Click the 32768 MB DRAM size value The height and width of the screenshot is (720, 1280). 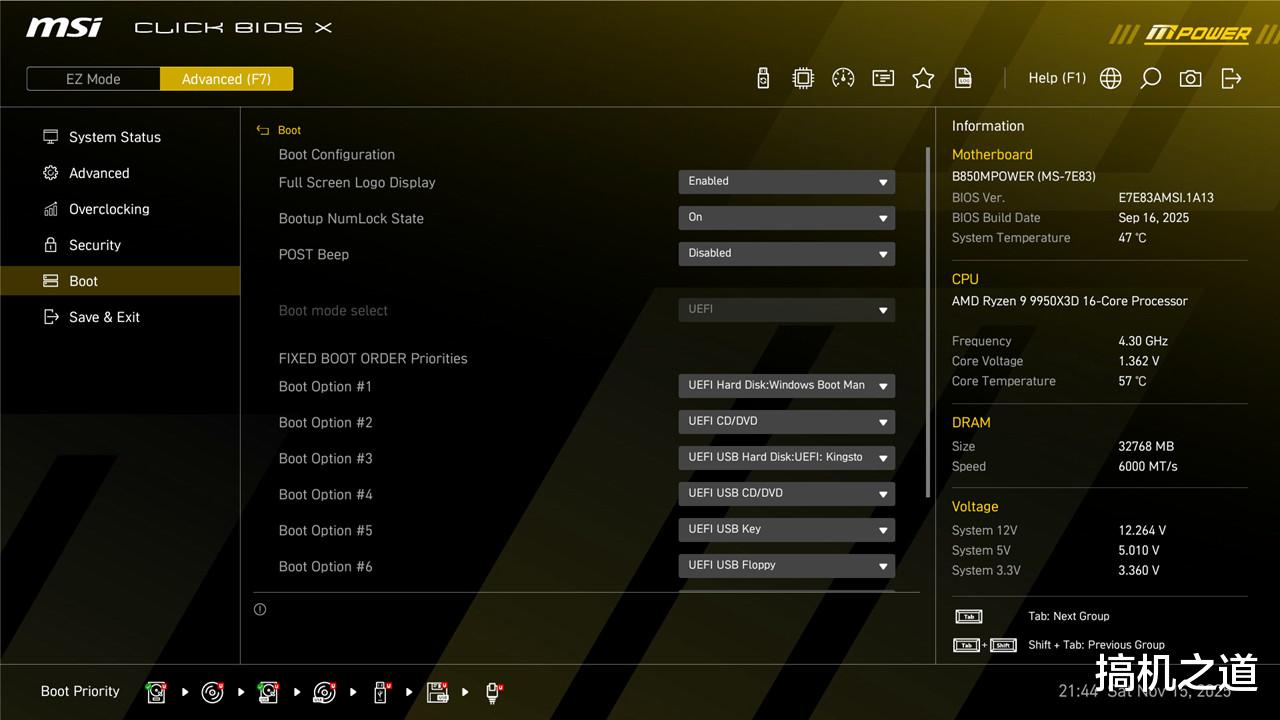point(1146,447)
